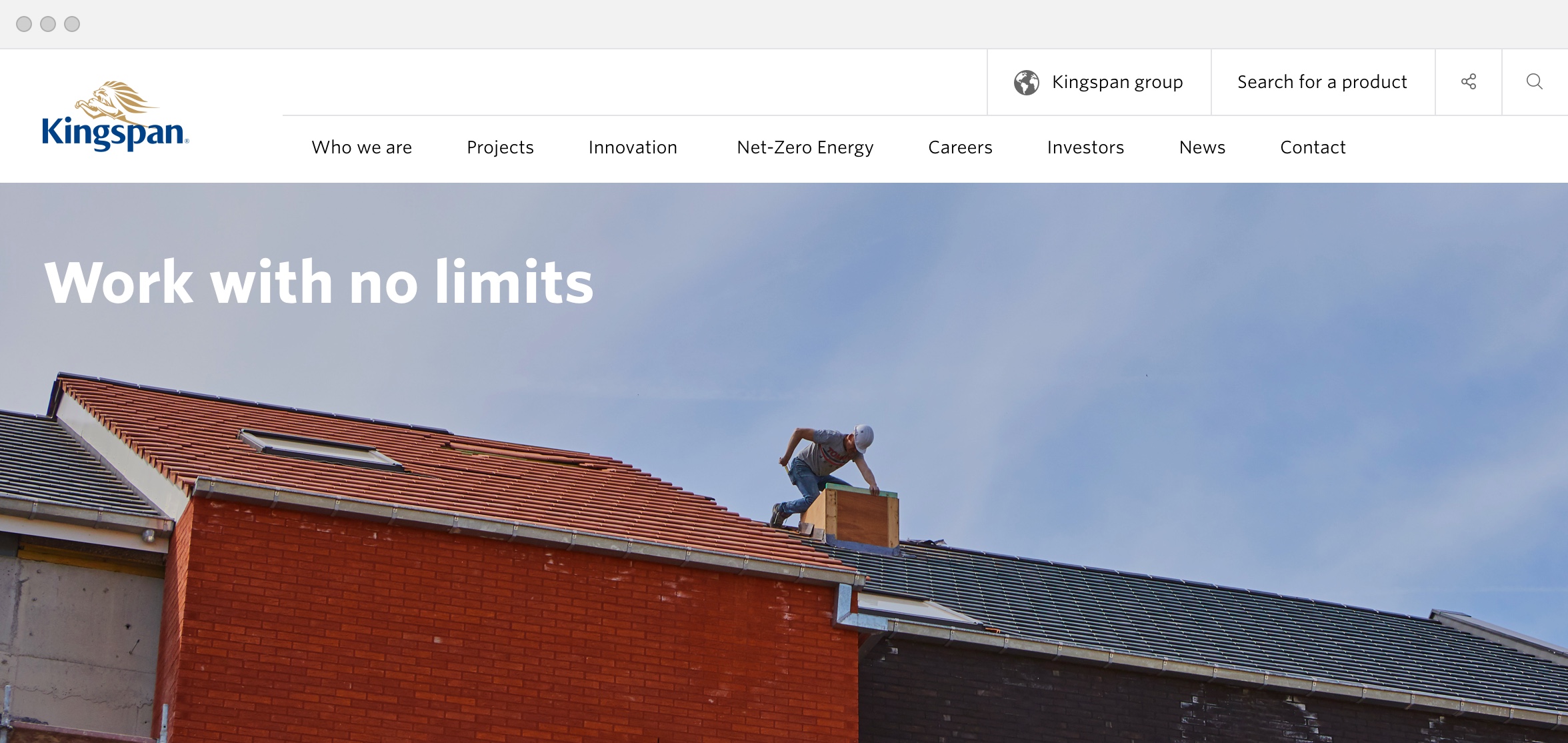Click the second gray window control circle
1568x743 pixels.
(48, 24)
